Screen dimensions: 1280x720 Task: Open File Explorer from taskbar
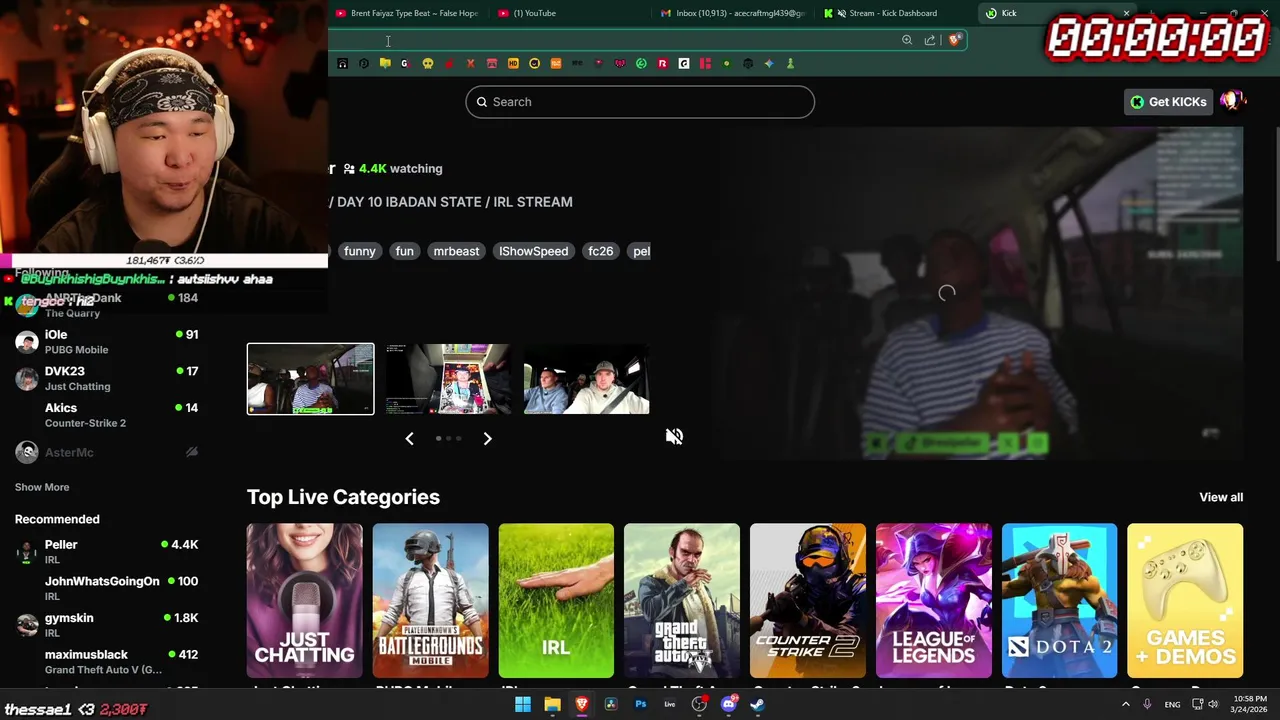tap(552, 704)
